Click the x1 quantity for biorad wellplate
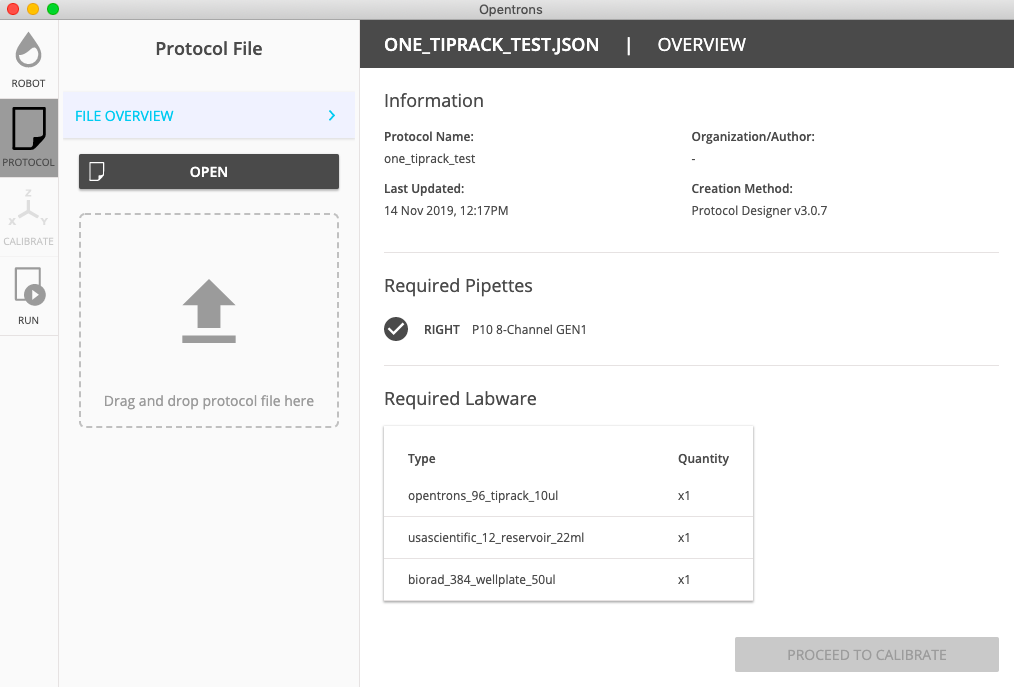1014x687 pixels. (684, 580)
